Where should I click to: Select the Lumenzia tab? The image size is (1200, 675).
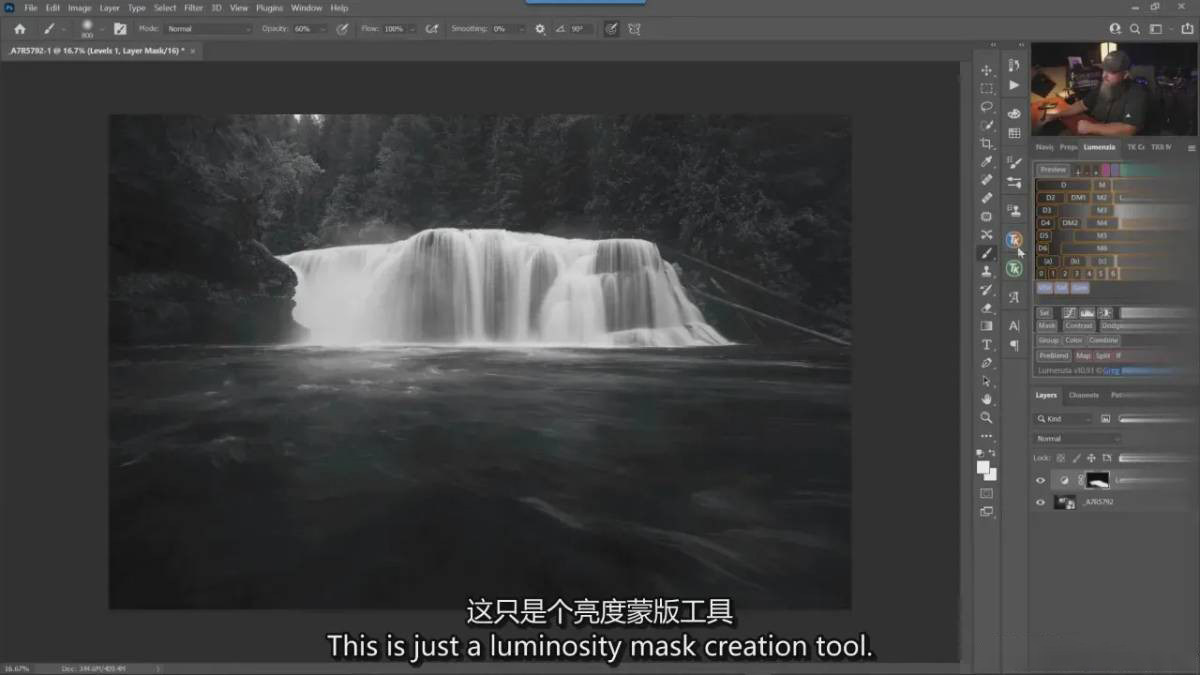[1099, 147]
